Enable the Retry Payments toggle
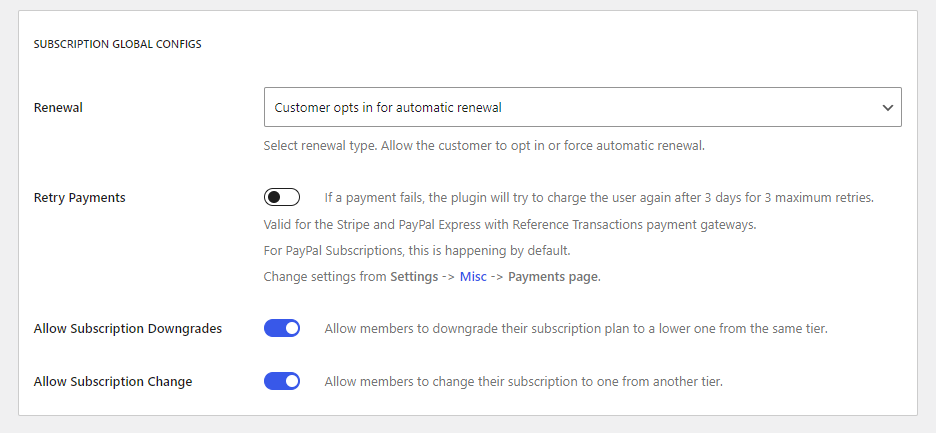Screen dimensions: 936x433 tap(282, 197)
